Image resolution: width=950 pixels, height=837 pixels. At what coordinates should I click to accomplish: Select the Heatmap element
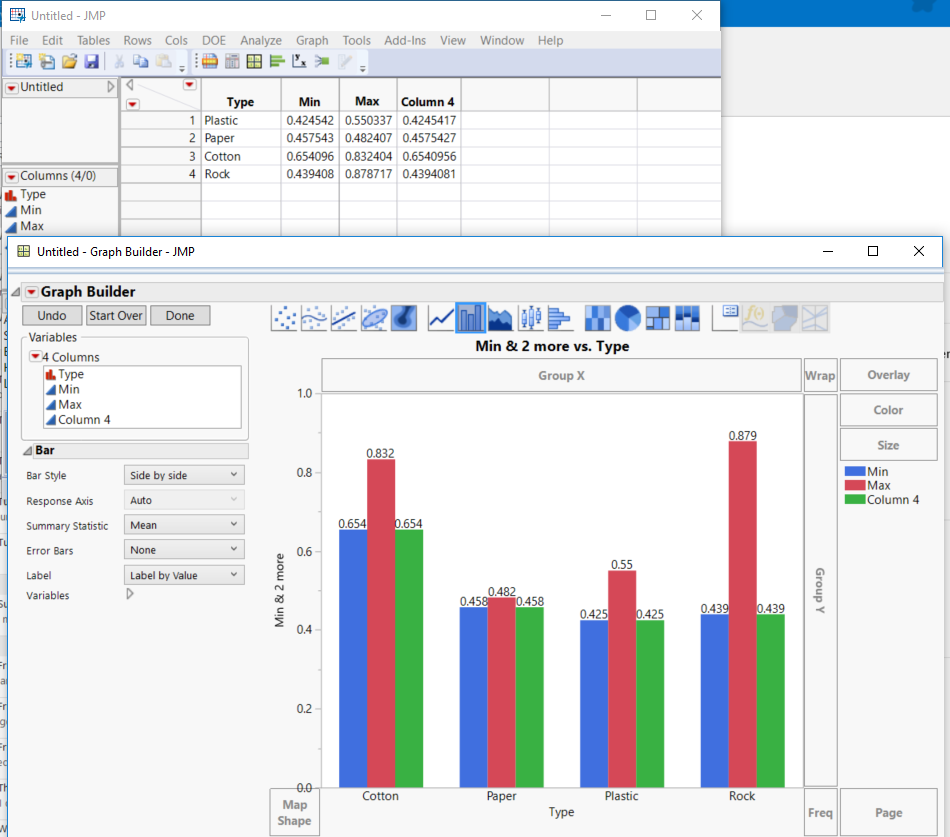(596, 317)
